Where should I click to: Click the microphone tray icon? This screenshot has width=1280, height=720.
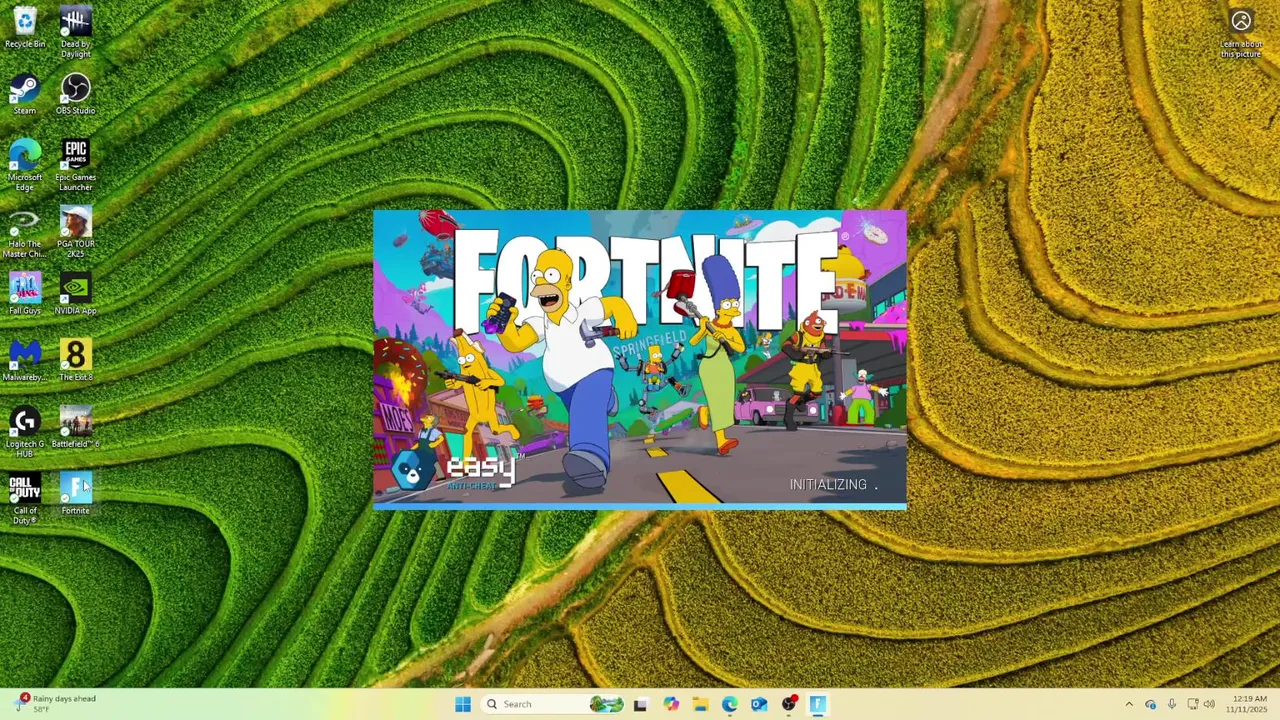click(1171, 704)
